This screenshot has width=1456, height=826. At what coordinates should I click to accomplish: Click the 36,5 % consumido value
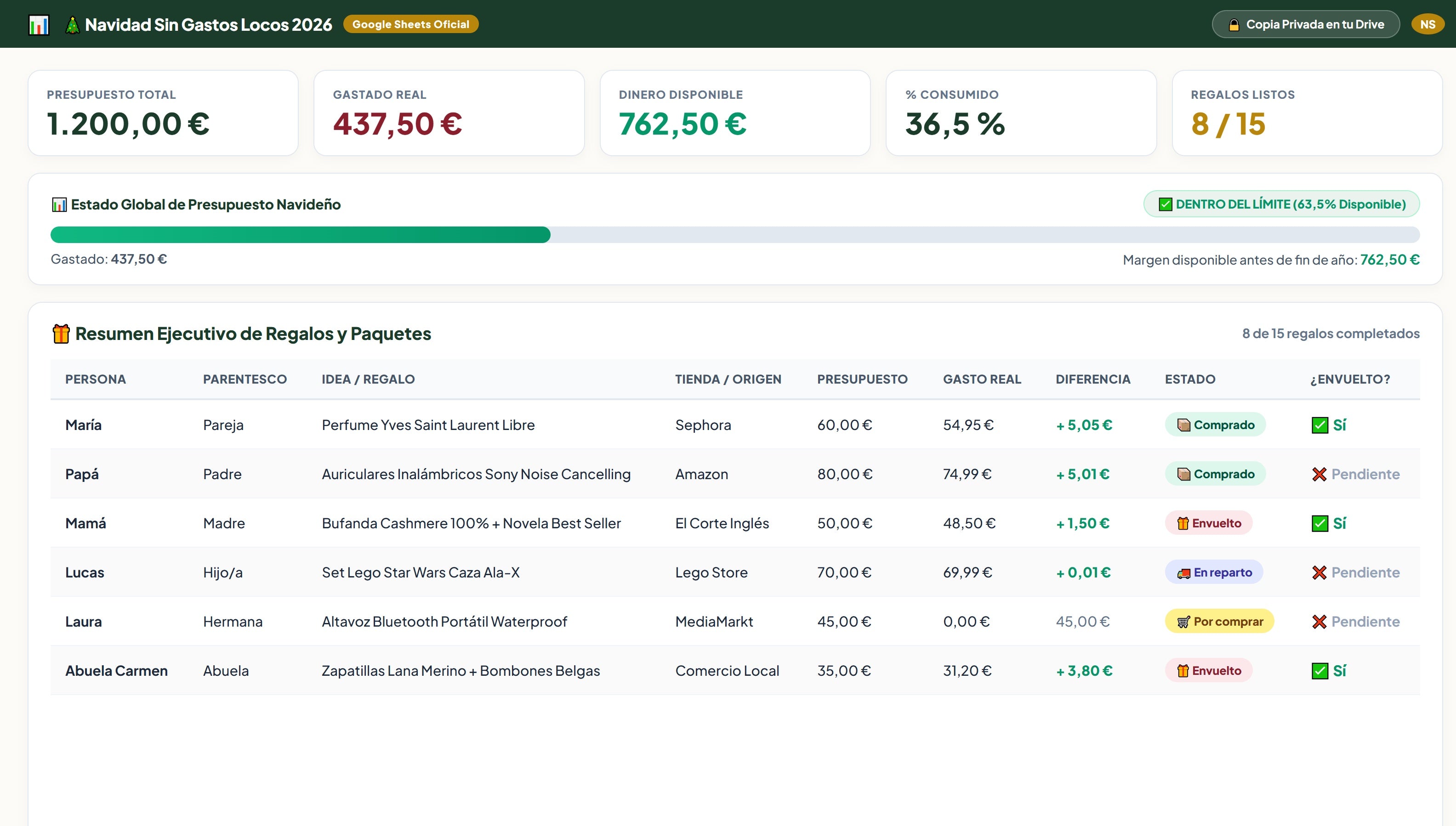(955, 124)
